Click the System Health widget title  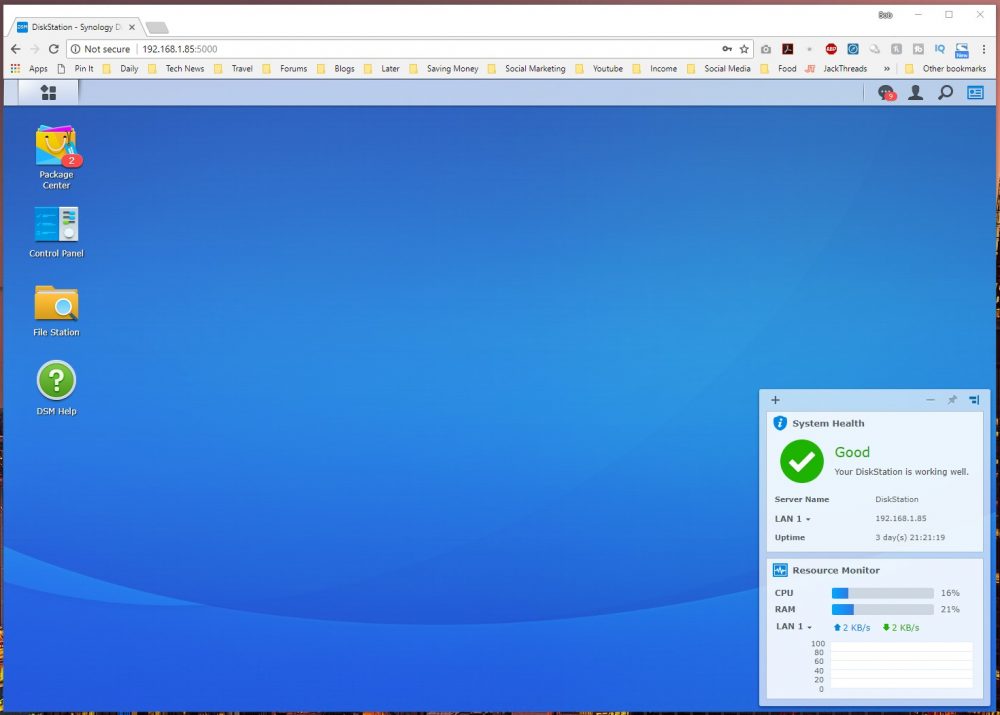coord(828,423)
